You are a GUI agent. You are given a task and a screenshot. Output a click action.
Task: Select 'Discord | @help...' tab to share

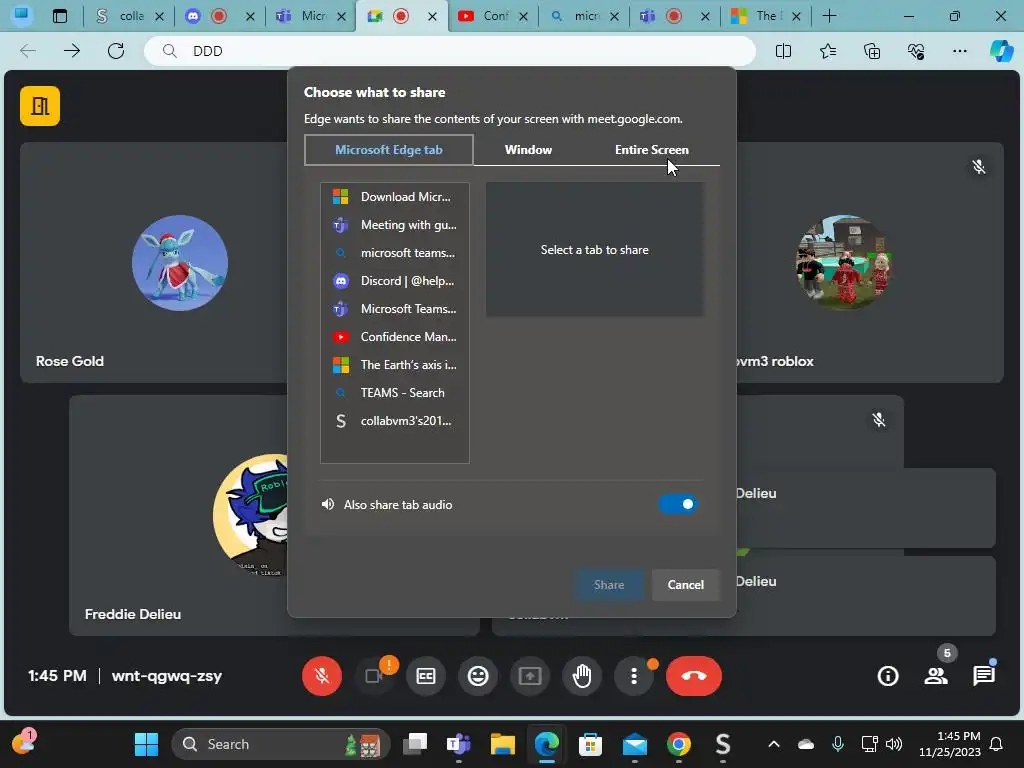pyautogui.click(x=395, y=281)
